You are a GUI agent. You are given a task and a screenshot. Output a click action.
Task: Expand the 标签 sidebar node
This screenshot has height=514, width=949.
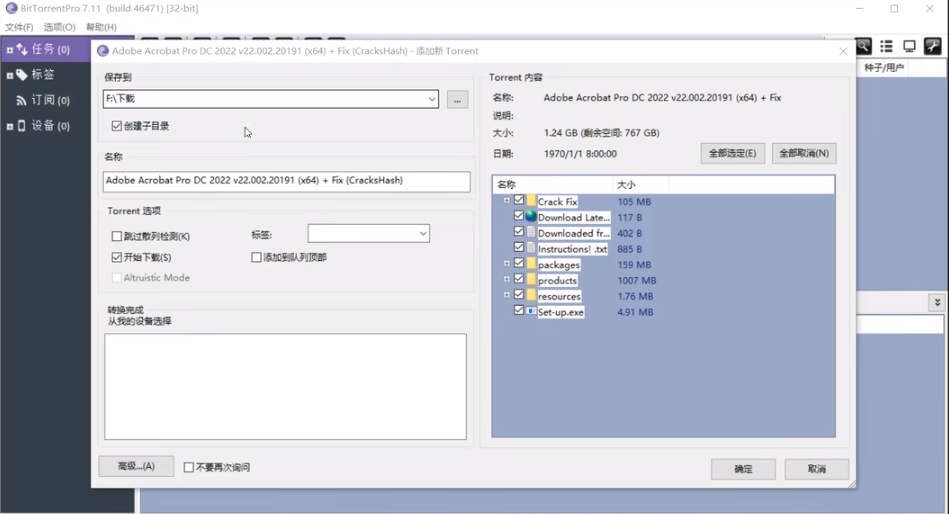[10, 76]
